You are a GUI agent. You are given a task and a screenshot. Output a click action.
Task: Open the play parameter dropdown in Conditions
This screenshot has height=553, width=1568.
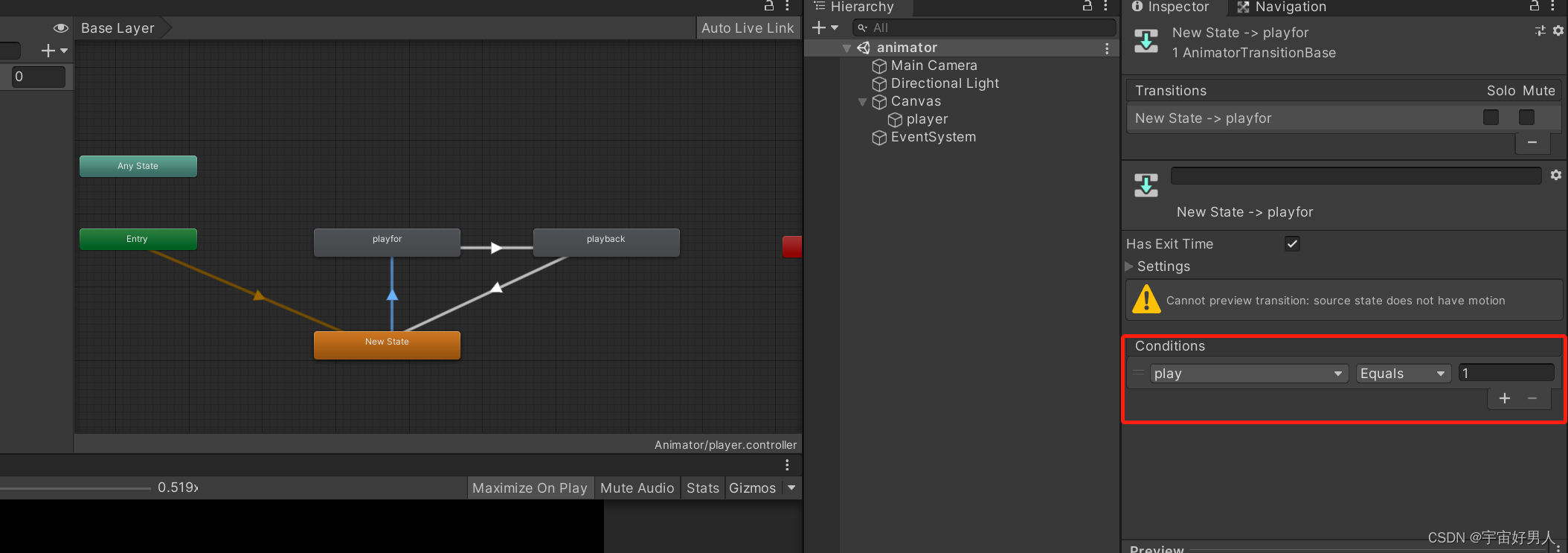pyautogui.click(x=1249, y=374)
